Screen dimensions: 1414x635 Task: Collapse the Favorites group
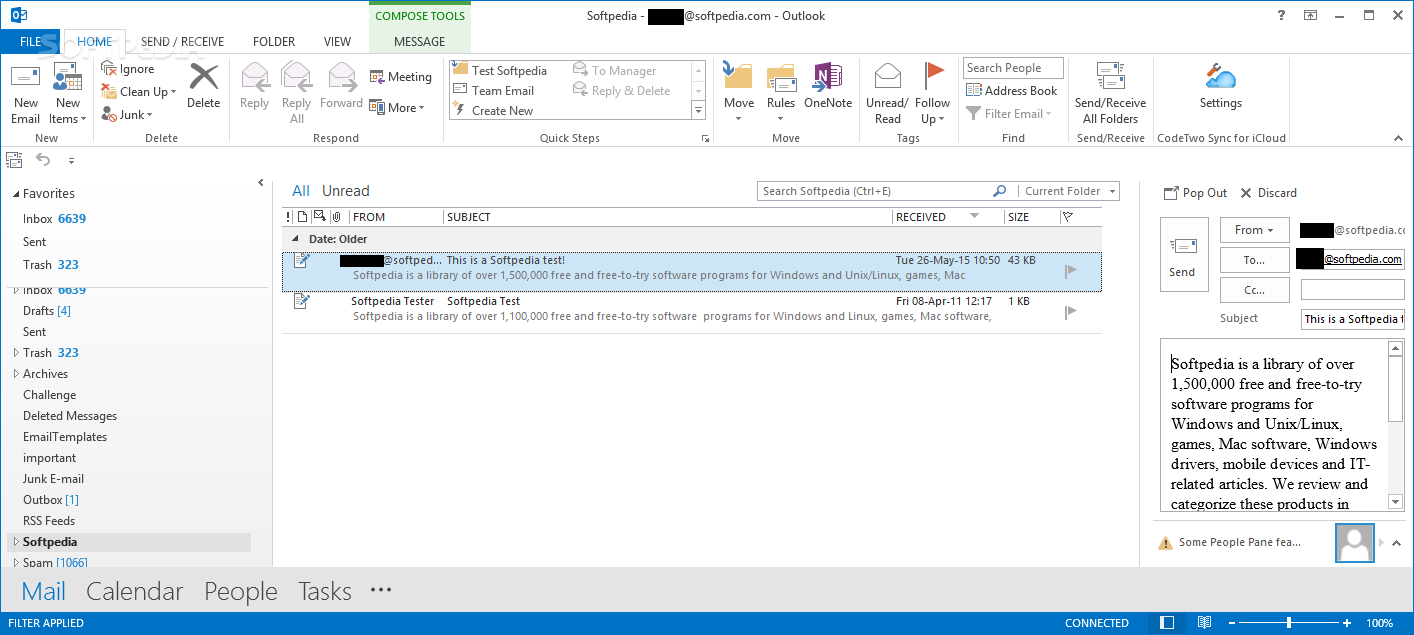point(14,194)
